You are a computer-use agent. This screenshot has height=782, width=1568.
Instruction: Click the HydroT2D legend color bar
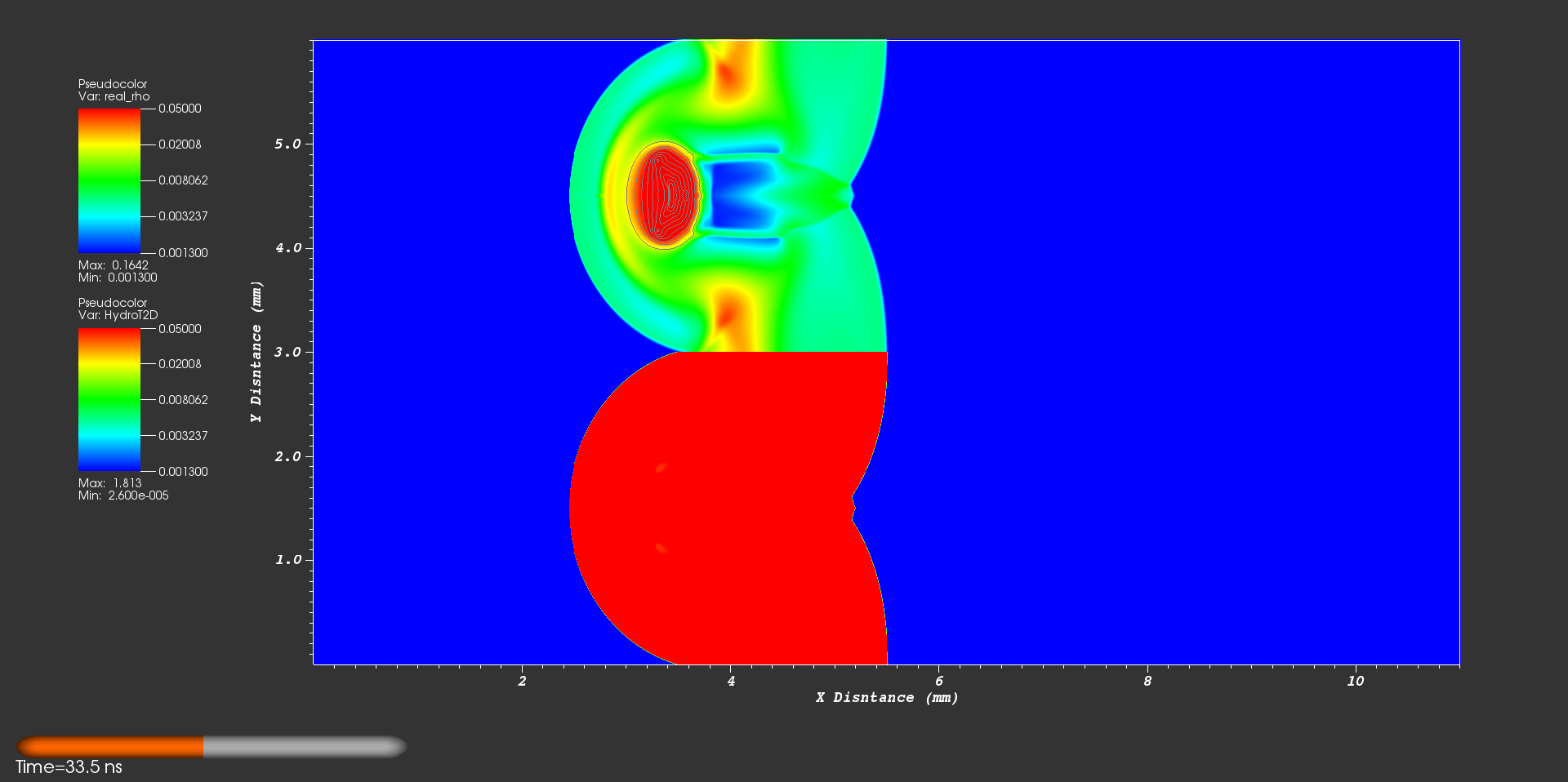109,399
